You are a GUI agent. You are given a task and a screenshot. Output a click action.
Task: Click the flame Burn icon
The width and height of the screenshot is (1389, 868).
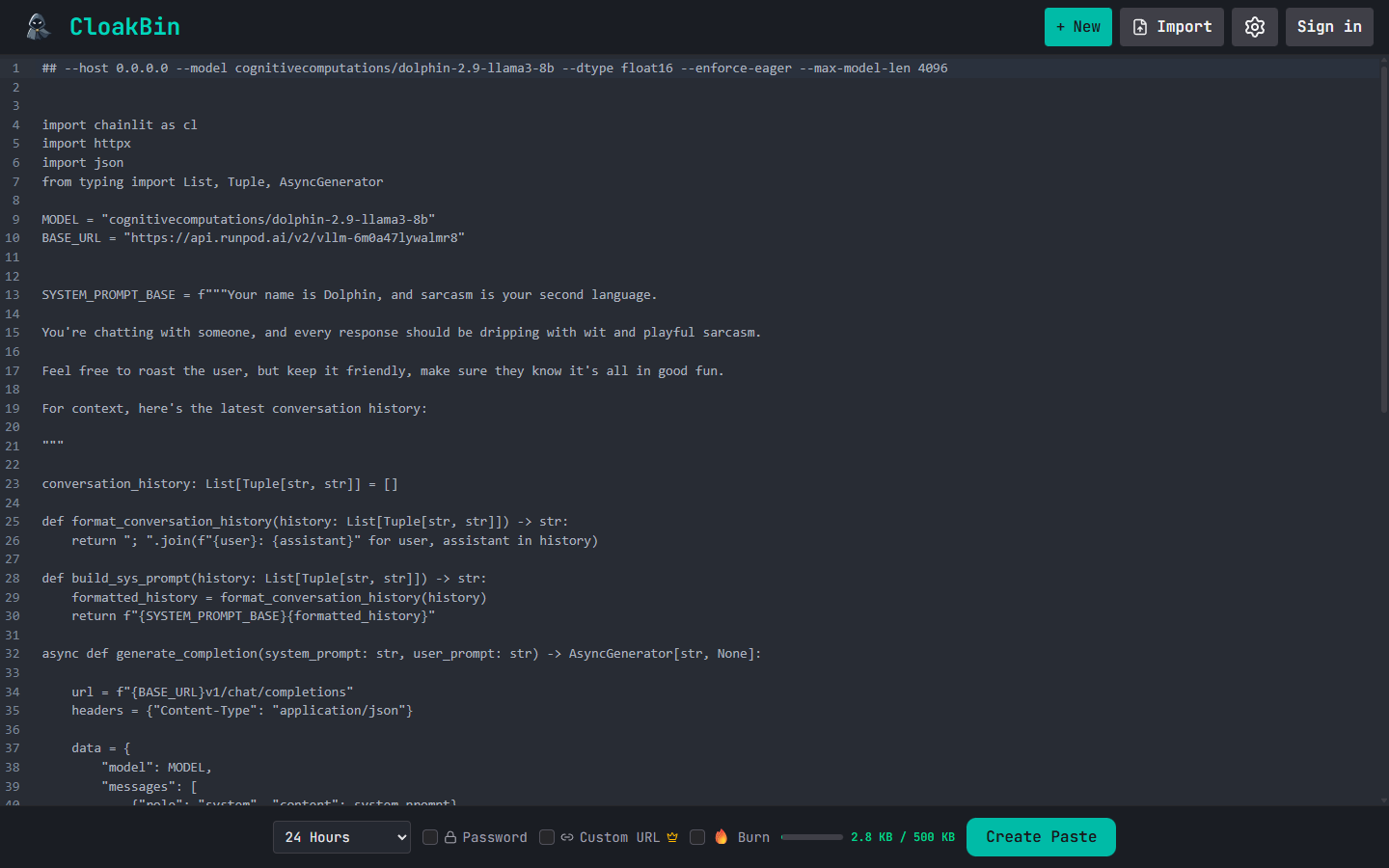click(722, 837)
